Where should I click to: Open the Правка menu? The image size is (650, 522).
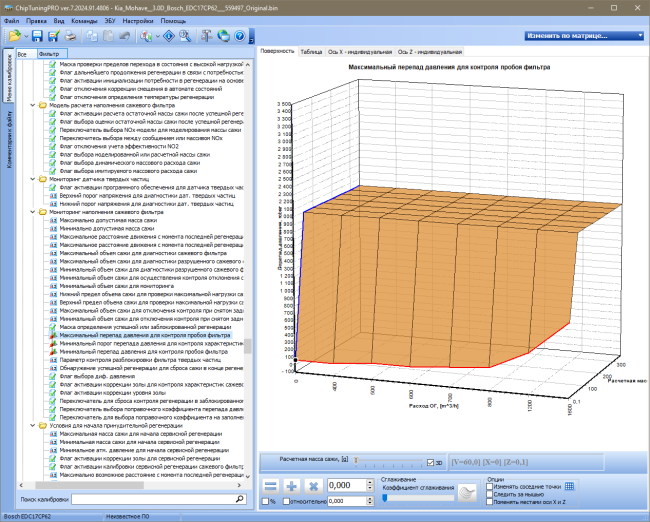[x=36, y=21]
